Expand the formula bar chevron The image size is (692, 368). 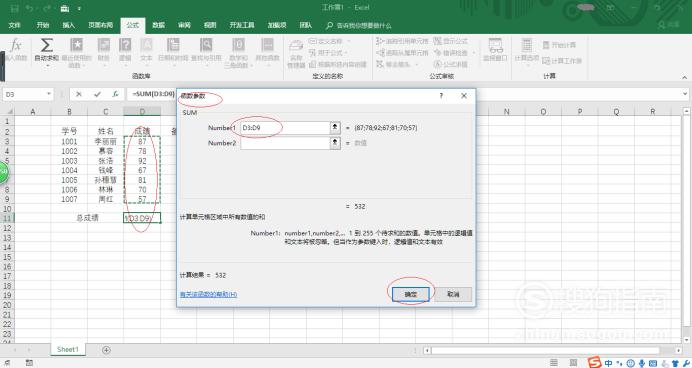coord(685,94)
